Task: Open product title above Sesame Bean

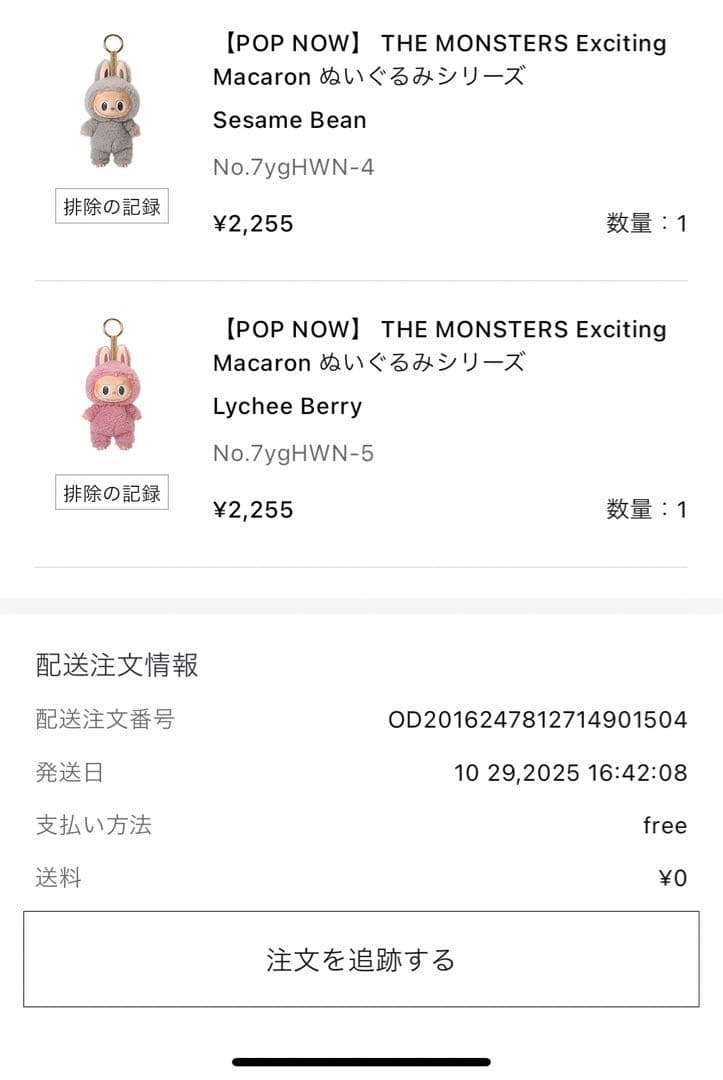Action: click(x=439, y=59)
